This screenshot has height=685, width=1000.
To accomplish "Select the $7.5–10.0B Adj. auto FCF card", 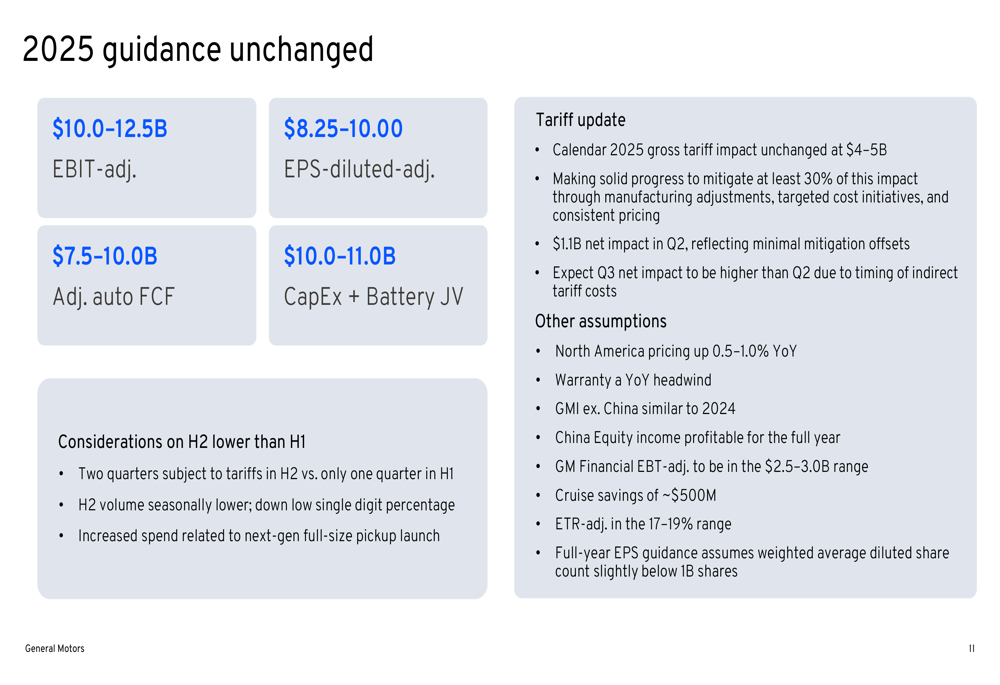I will 147,285.
